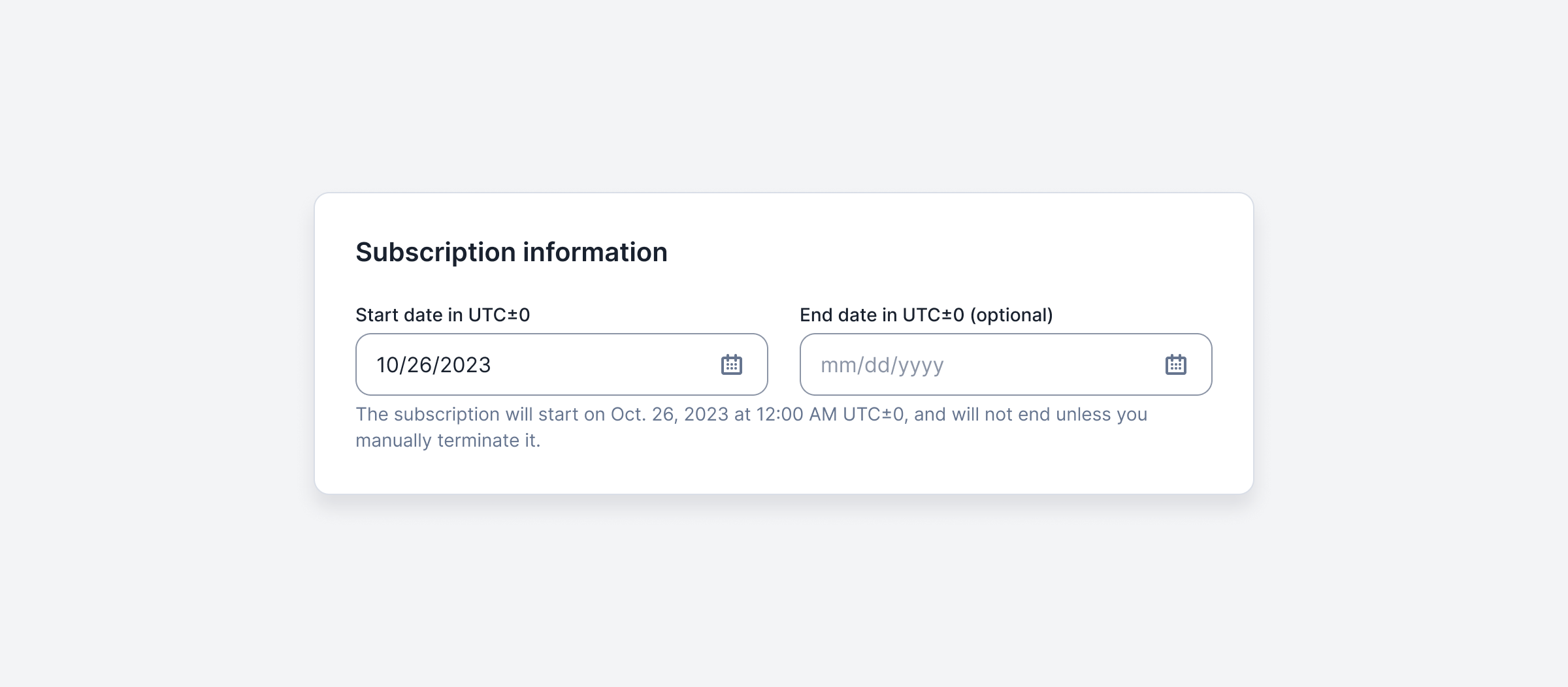This screenshot has height=687, width=1568.
Task: Open the start date calendar picker icon
Action: tap(731, 364)
